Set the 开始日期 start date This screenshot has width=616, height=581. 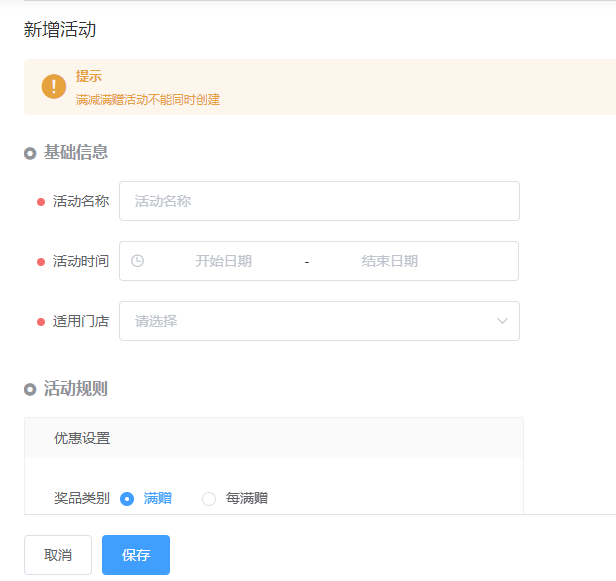click(224, 261)
